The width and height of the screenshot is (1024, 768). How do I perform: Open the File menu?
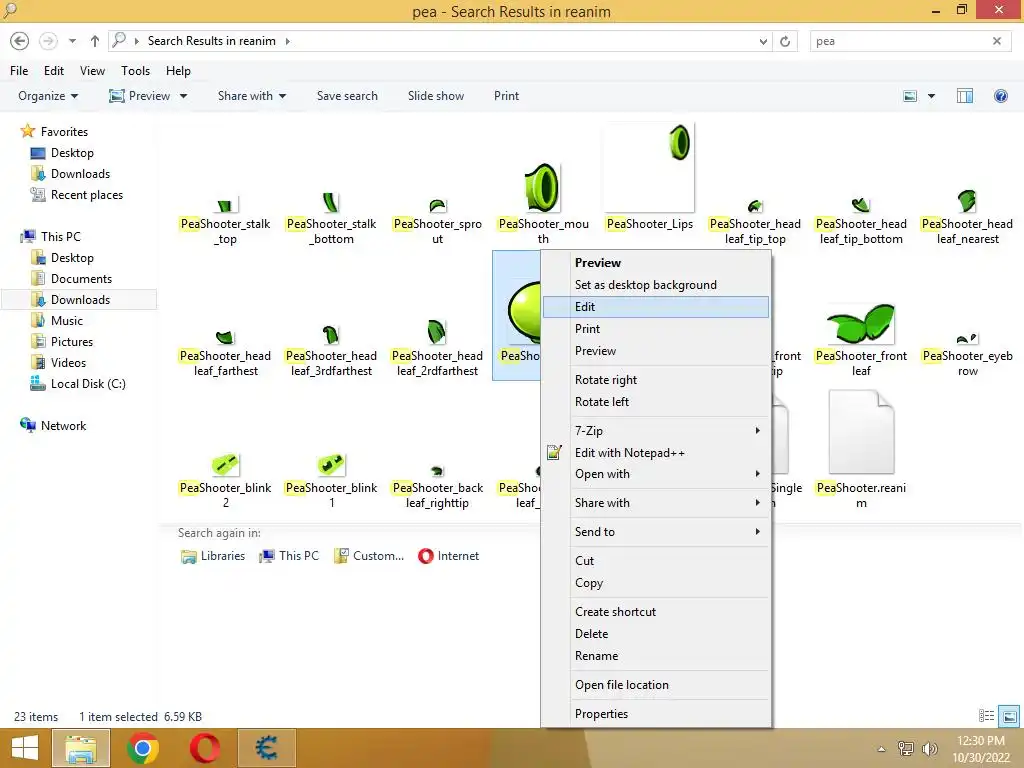(19, 71)
